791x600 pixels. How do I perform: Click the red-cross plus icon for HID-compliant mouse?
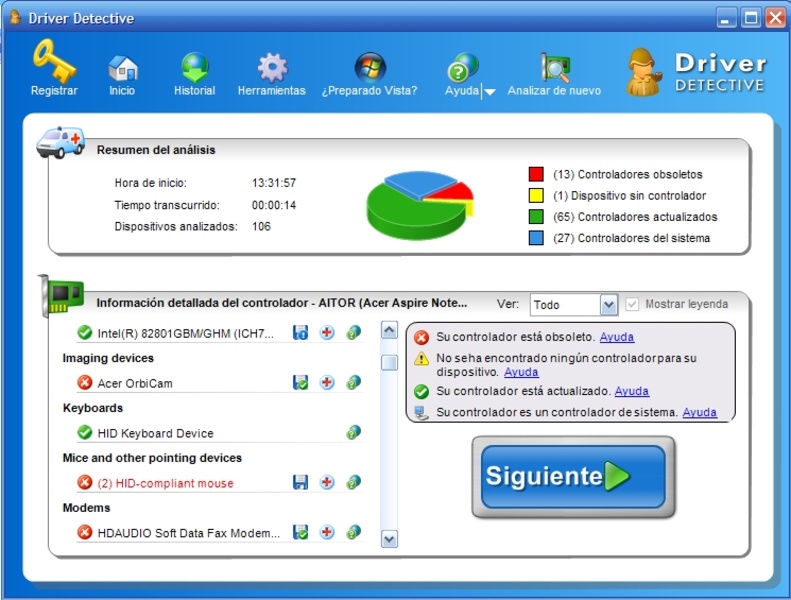click(327, 482)
